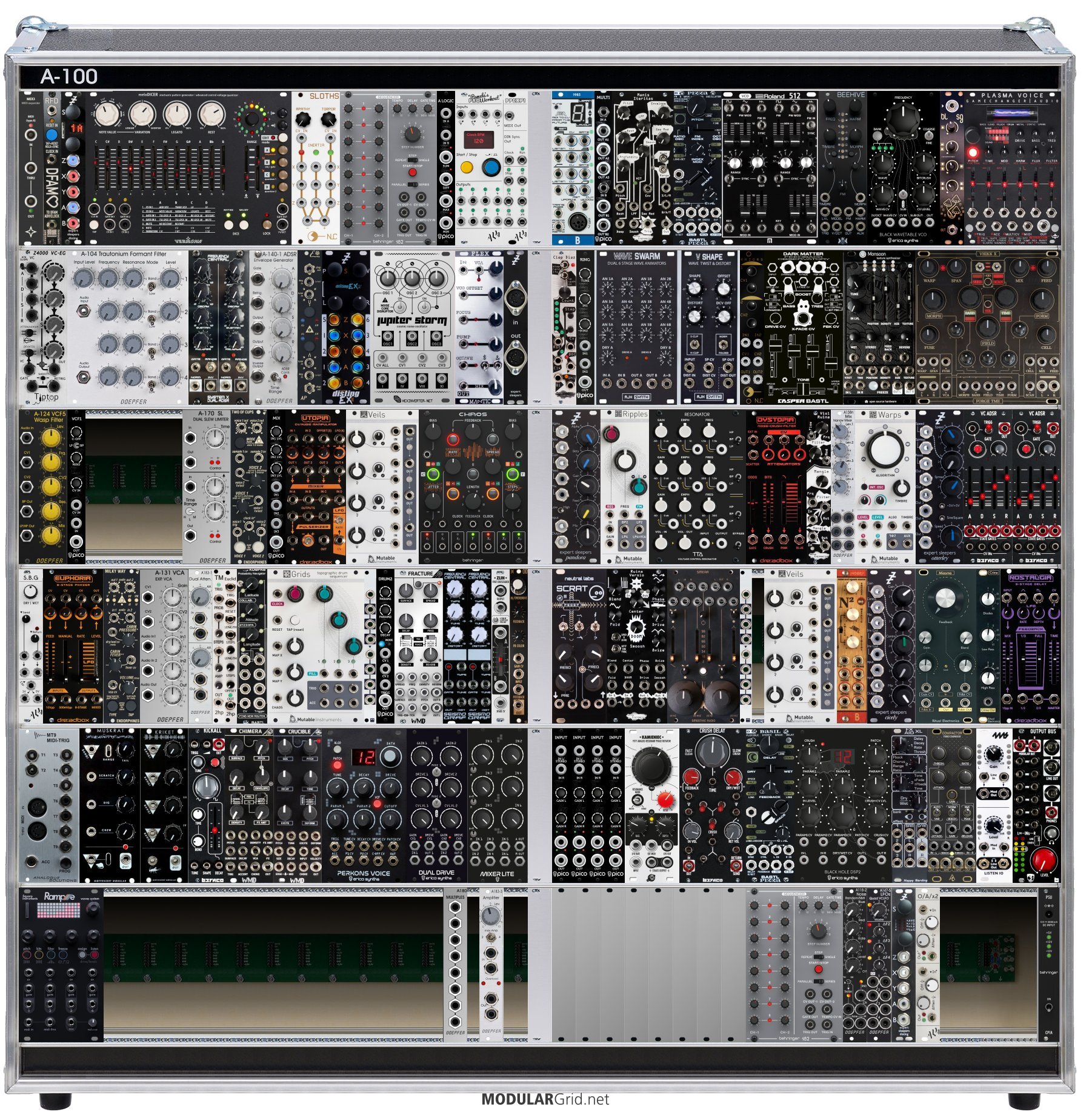
Task: Select the Roland 512 module
Action: 770,168
